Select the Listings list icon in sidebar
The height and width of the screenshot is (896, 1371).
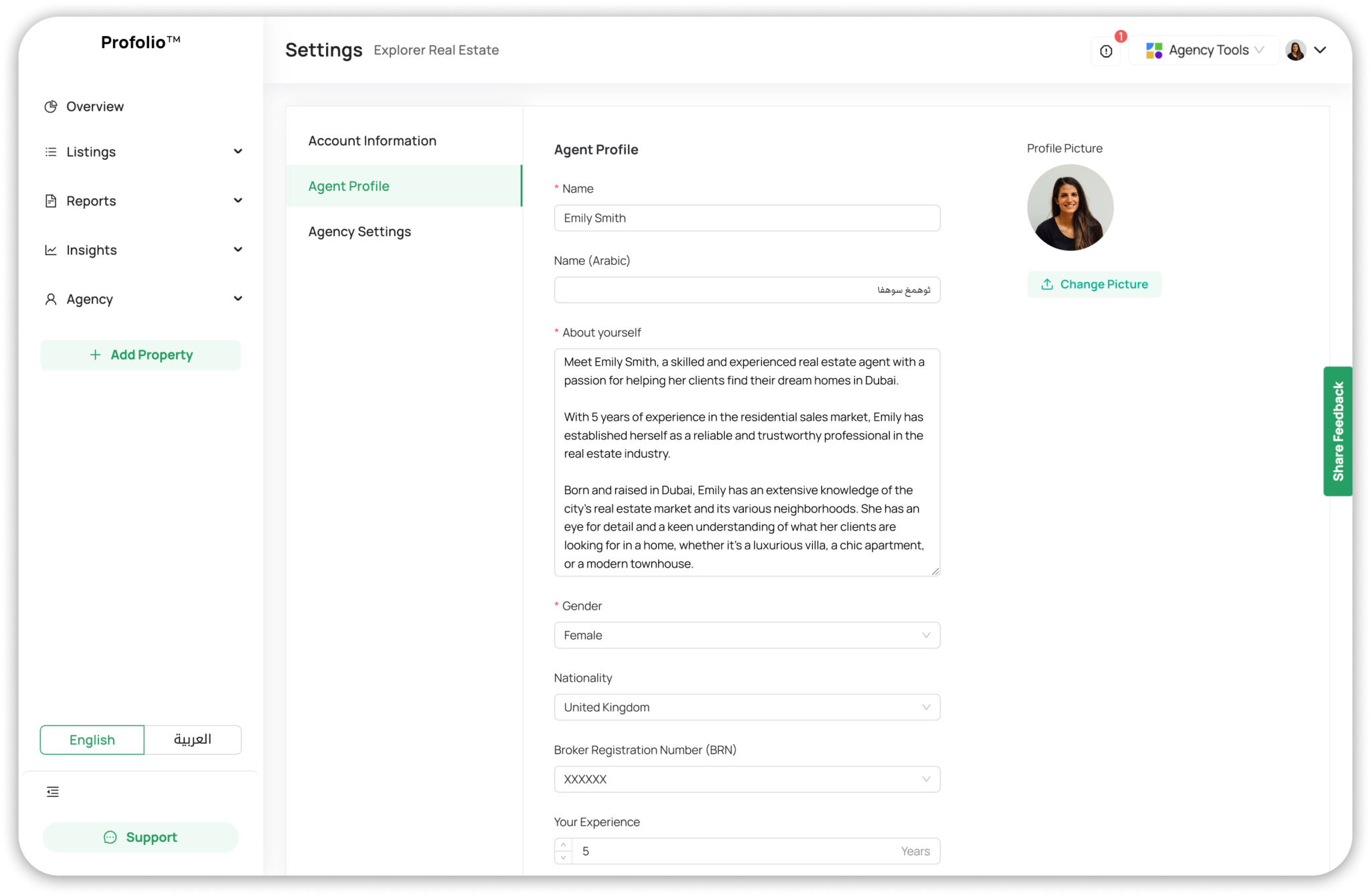(x=50, y=152)
